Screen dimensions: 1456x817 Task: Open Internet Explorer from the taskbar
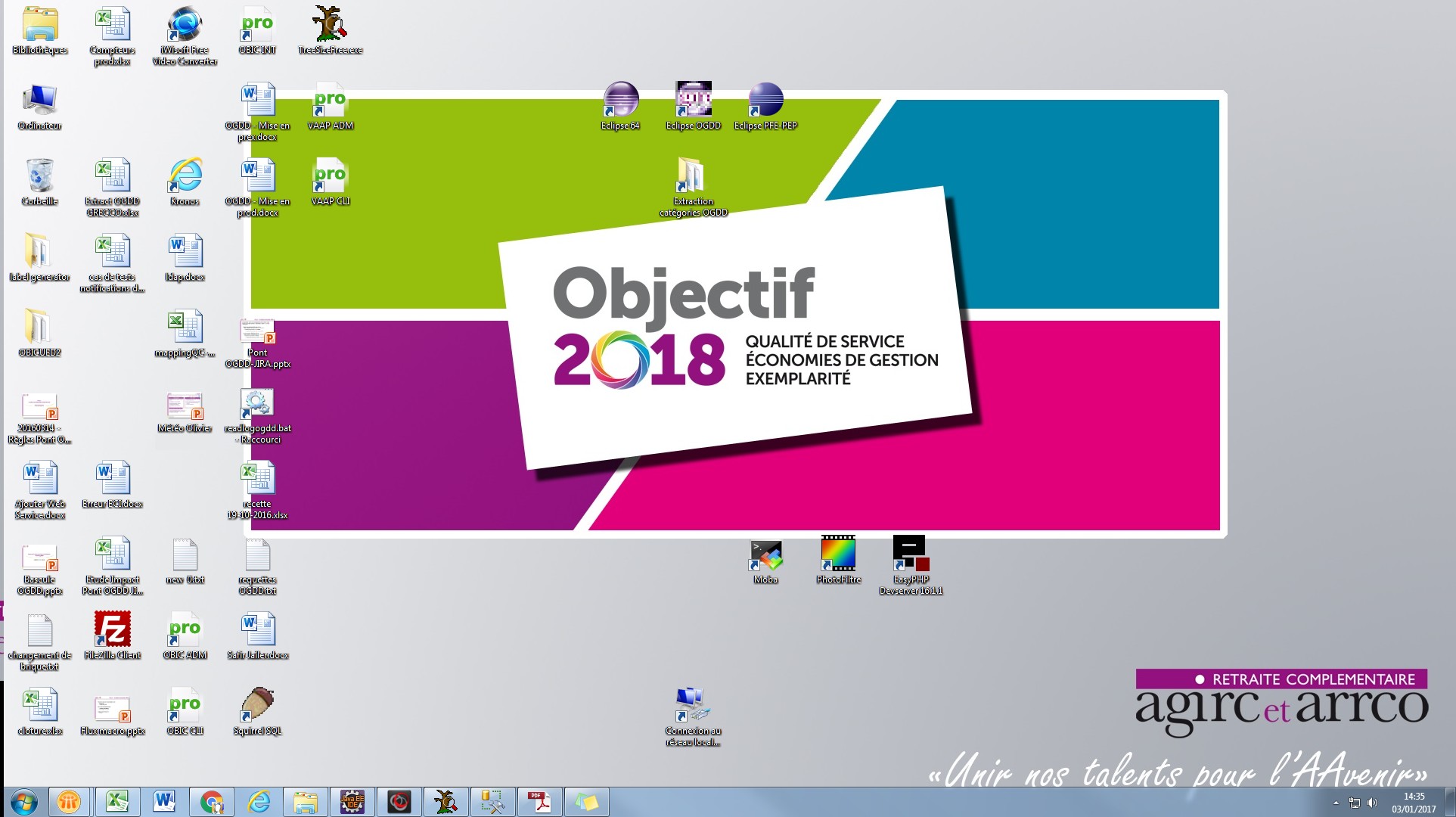pos(258,802)
